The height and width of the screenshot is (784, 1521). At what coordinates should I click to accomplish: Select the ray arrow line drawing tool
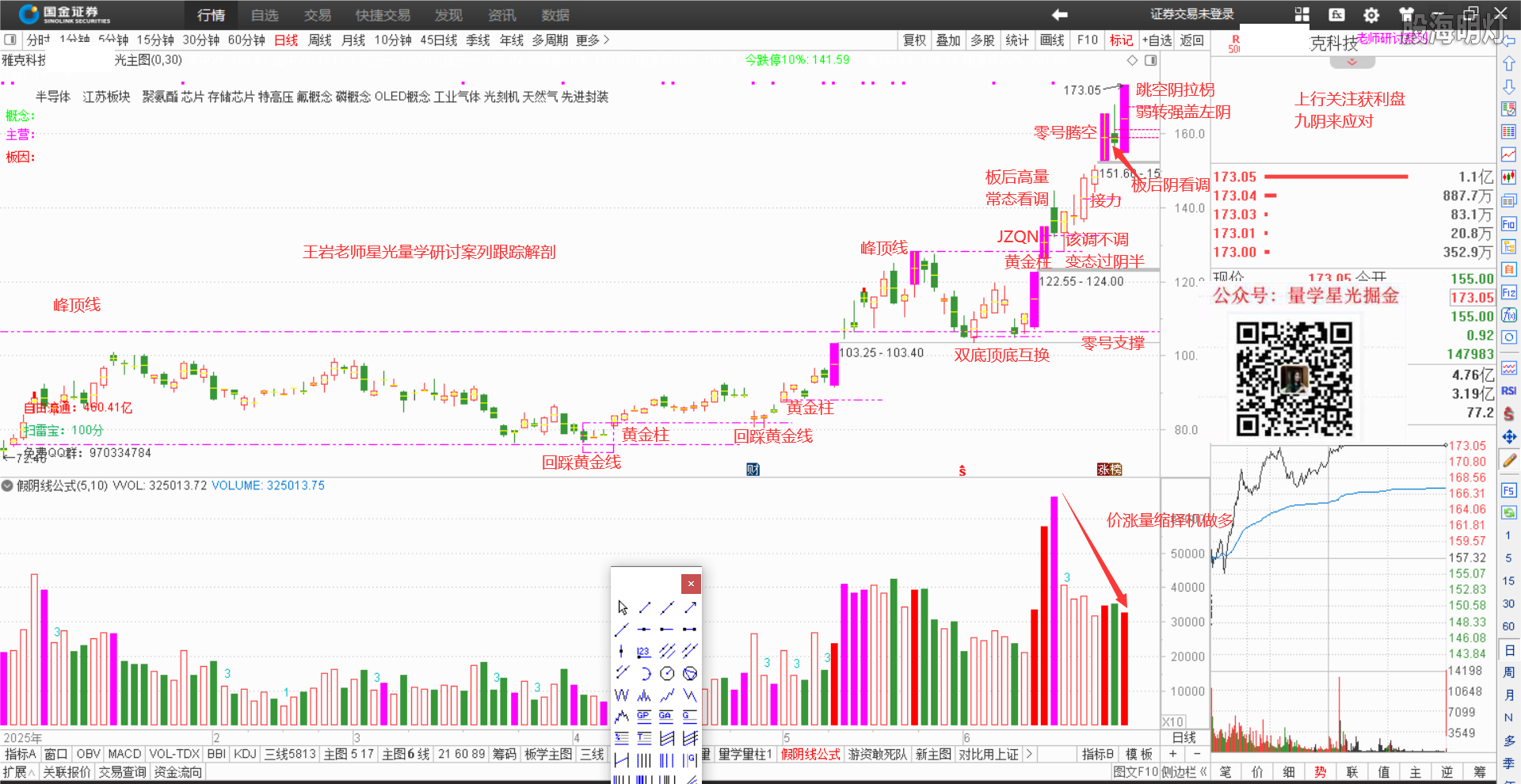click(690, 607)
